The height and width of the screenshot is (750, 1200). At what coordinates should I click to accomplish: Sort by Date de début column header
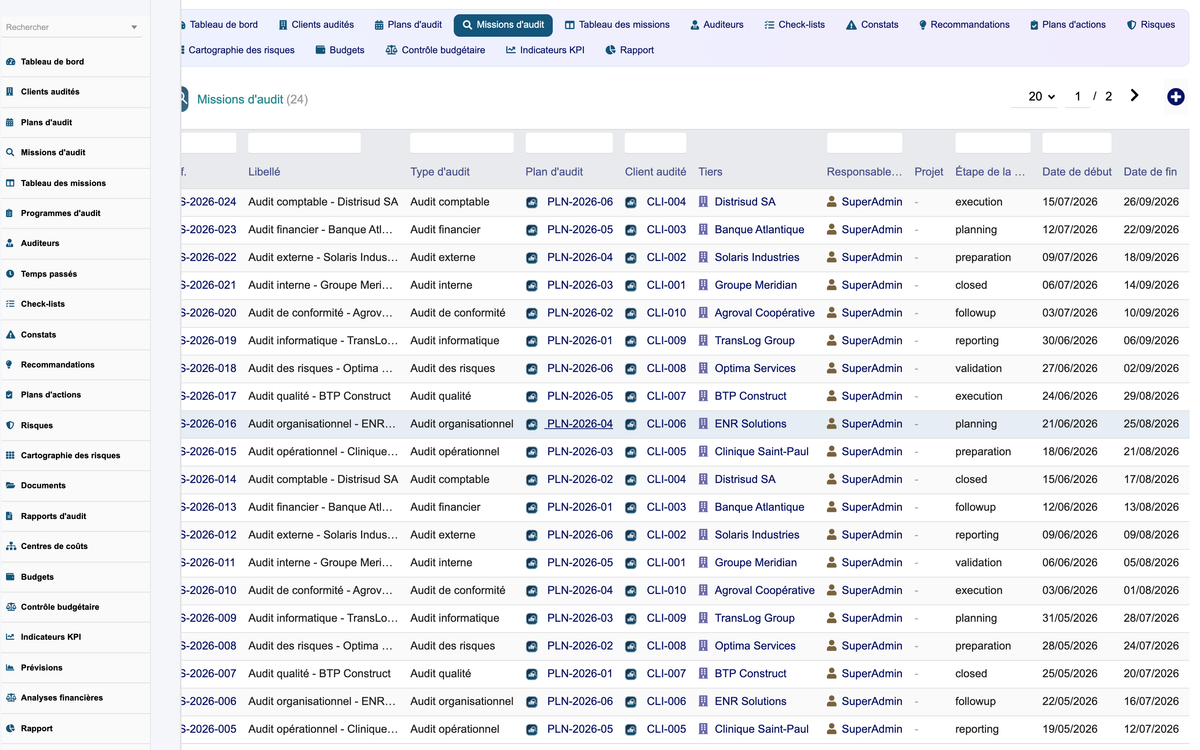click(x=1077, y=172)
